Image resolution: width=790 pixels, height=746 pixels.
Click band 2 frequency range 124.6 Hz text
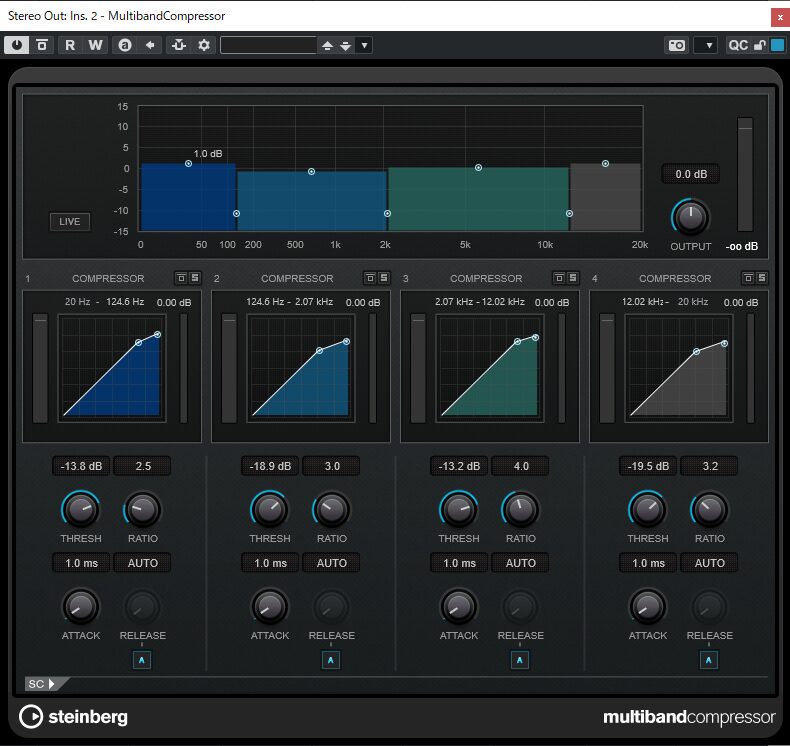coord(265,302)
